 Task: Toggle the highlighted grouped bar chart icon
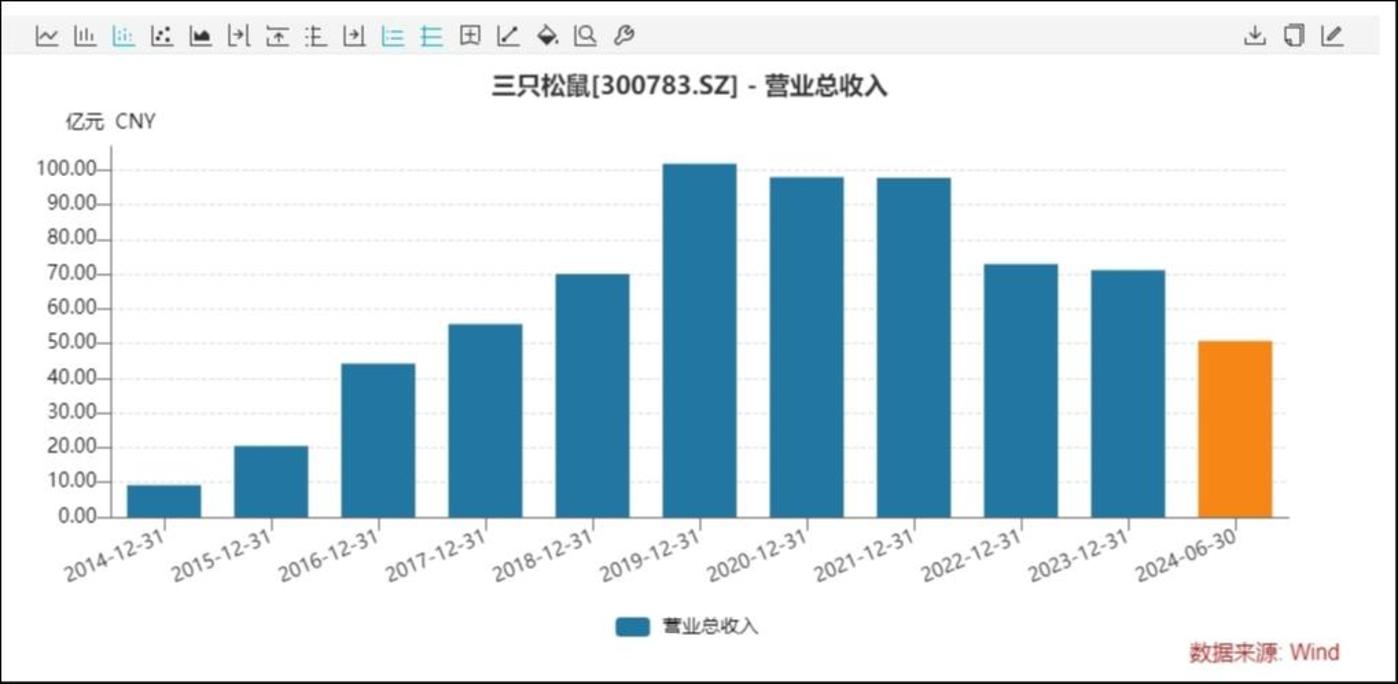[x=124, y=36]
